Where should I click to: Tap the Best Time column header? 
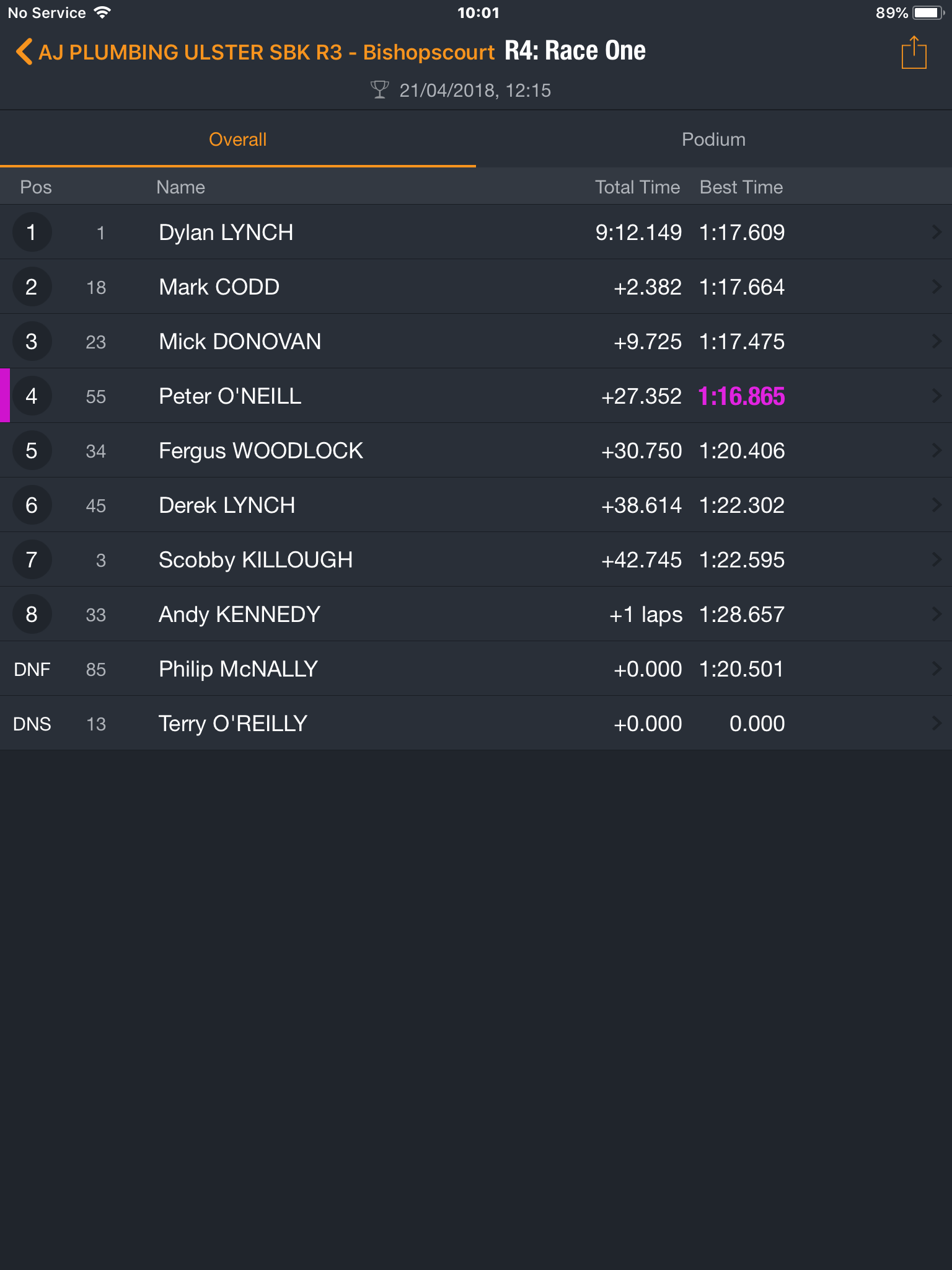[741, 187]
